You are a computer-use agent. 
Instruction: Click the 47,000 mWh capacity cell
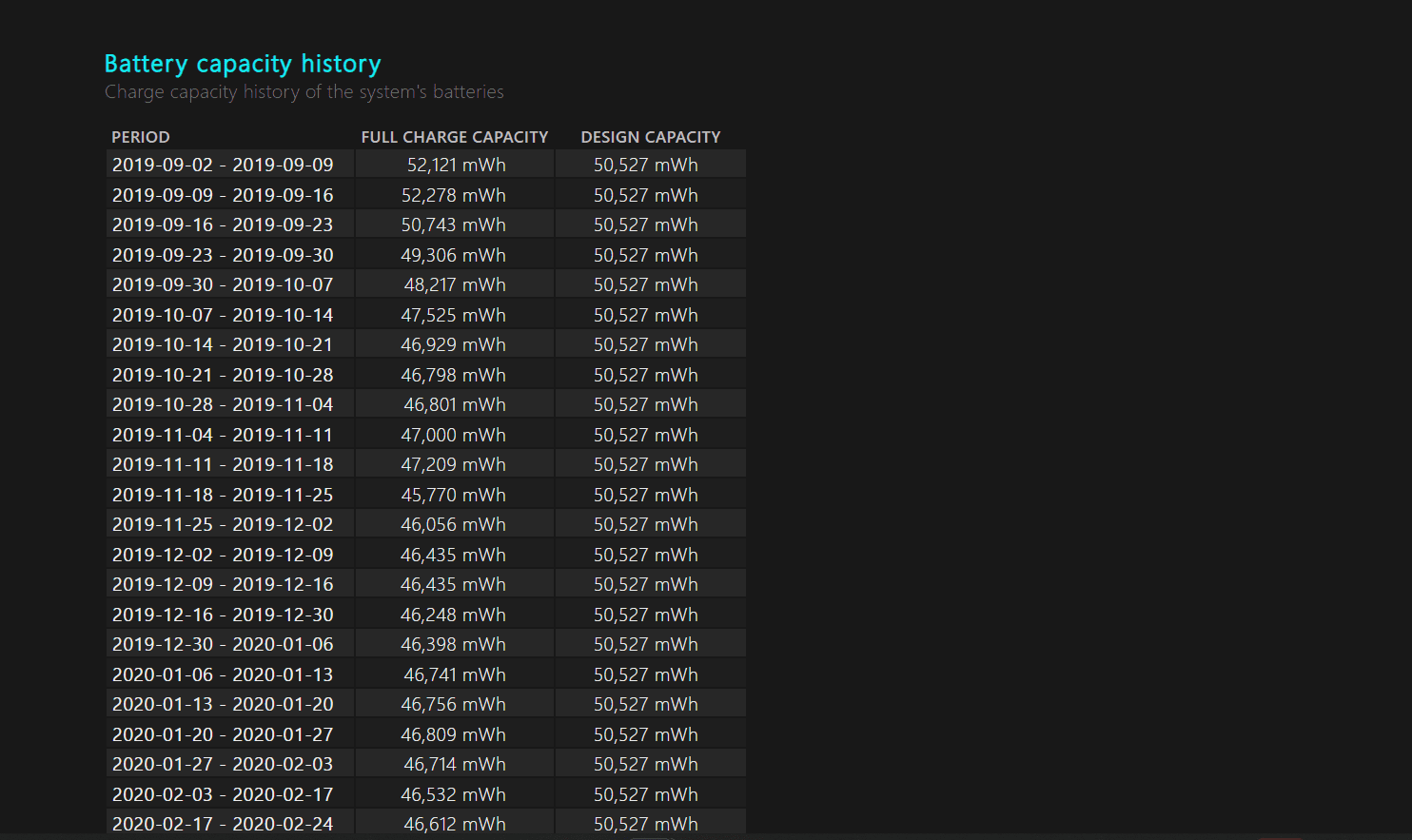point(454,435)
